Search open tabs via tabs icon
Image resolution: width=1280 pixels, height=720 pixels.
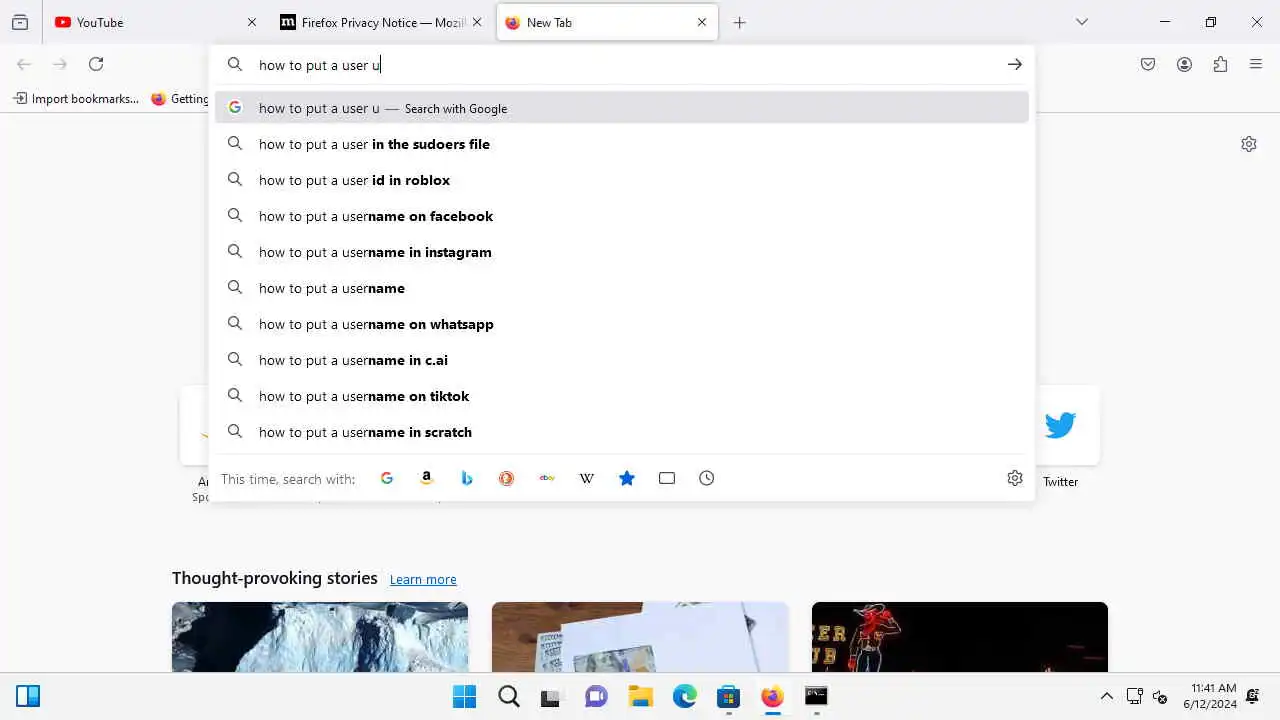point(667,478)
